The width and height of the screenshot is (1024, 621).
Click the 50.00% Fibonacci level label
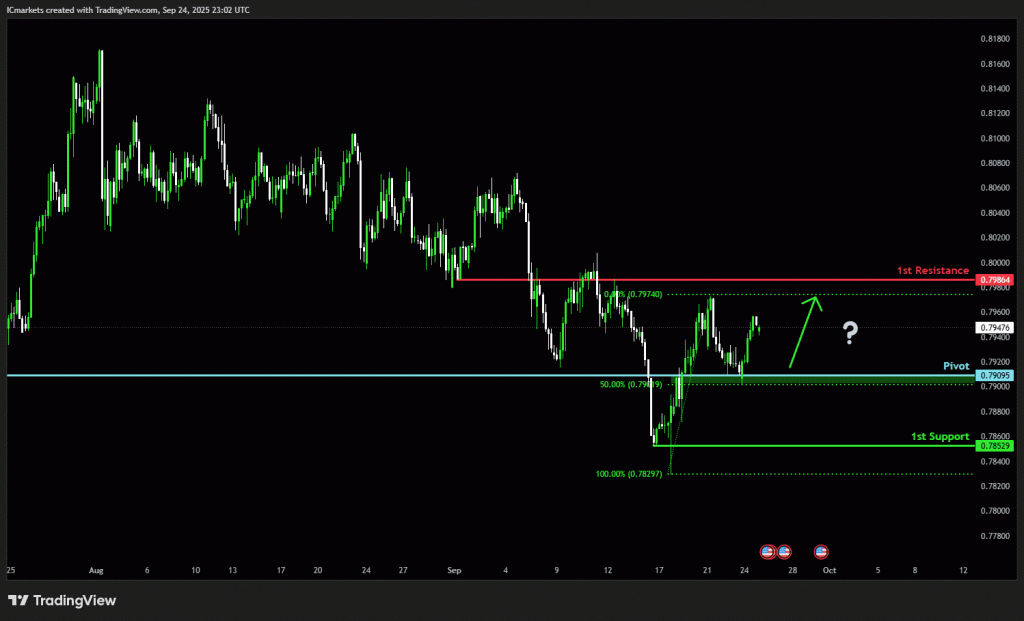[x=632, y=384]
